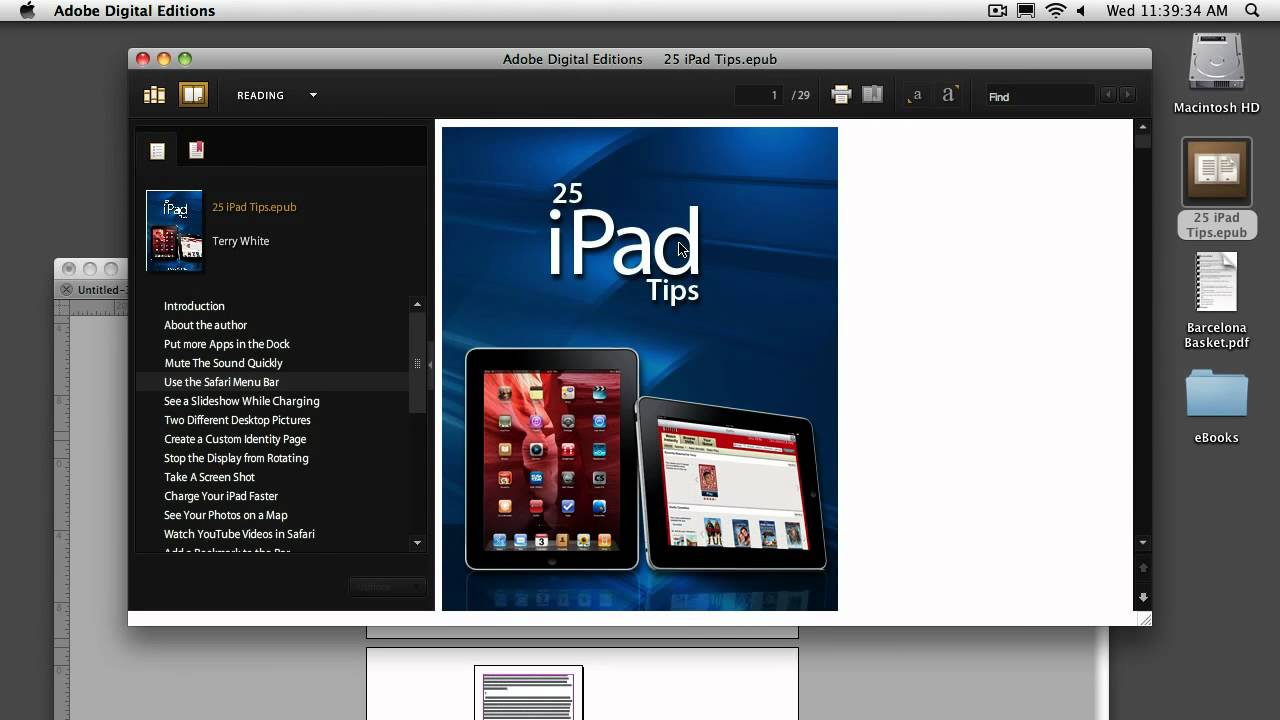
Task: Go to Introduction chapter
Action: [x=194, y=306]
